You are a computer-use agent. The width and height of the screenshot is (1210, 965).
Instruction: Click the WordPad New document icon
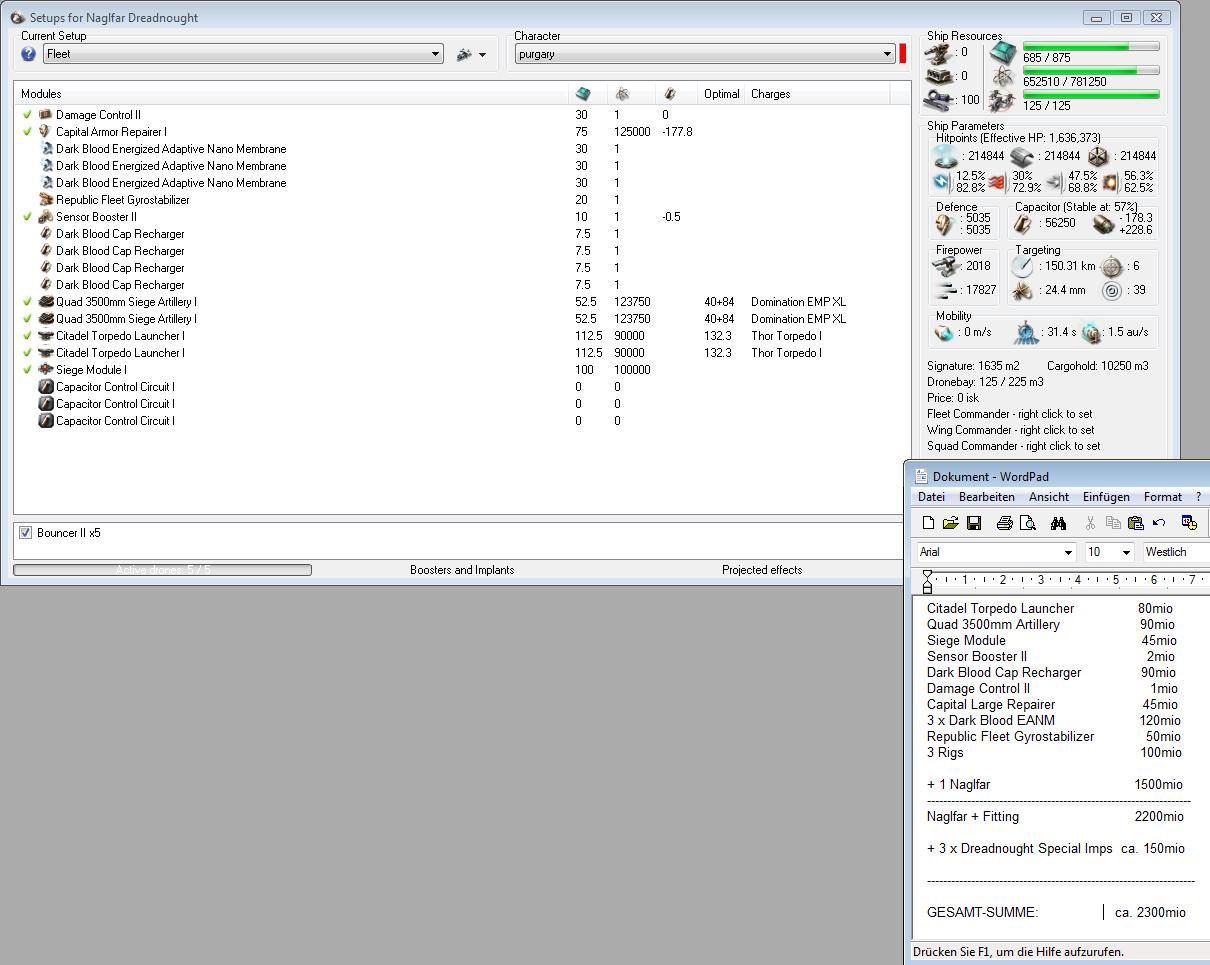pos(928,523)
